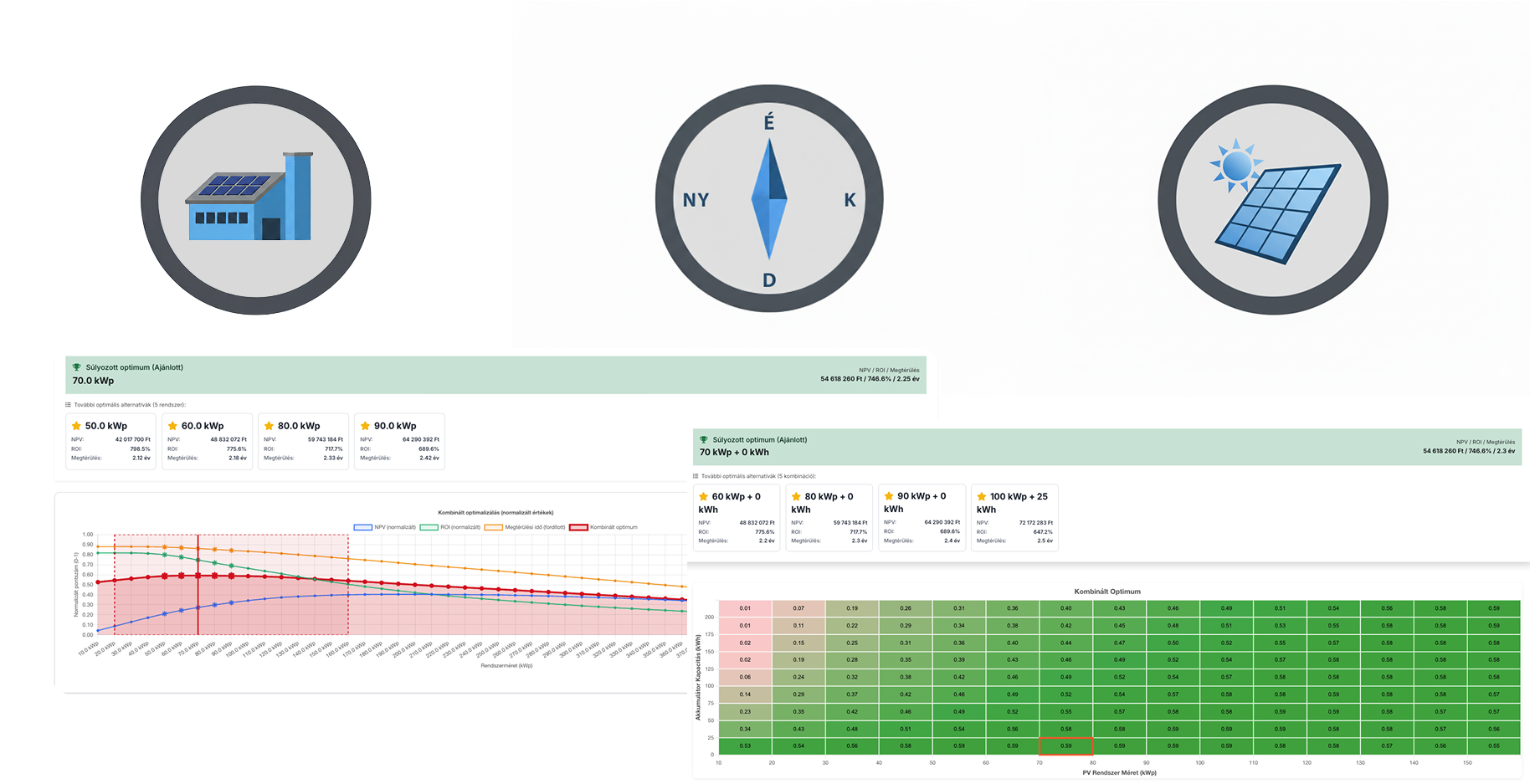1530x784 pixels.
Task: Click the 0.53 heatmap cell in bottom-left corner
Action: click(x=745, y=746)
